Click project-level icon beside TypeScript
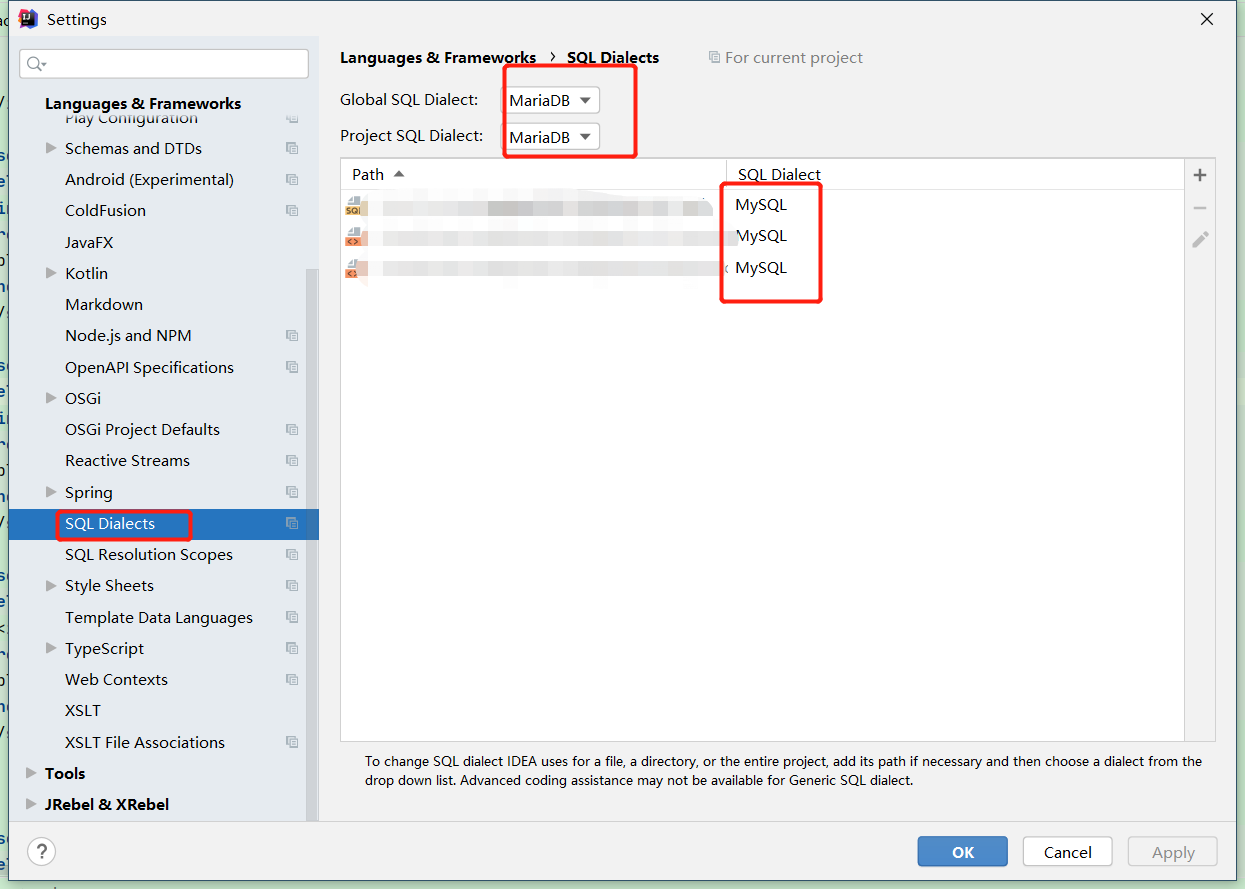Screen dimensions: 1245x889 pyautogui.click(x=292, y=648)
